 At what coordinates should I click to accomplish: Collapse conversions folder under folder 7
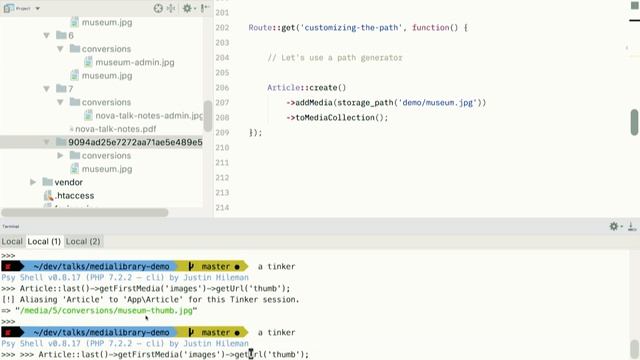(60, 102)
